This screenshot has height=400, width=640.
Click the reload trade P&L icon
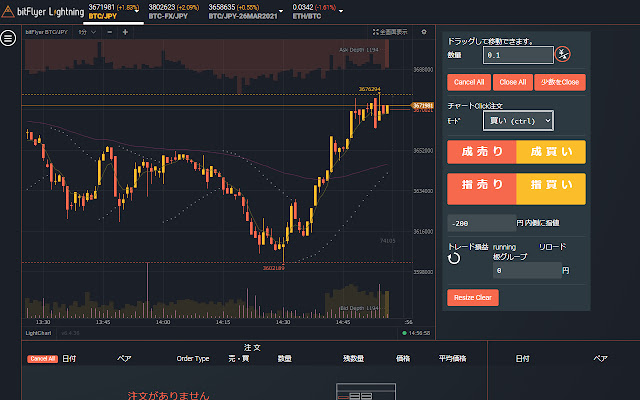point(454,257)
